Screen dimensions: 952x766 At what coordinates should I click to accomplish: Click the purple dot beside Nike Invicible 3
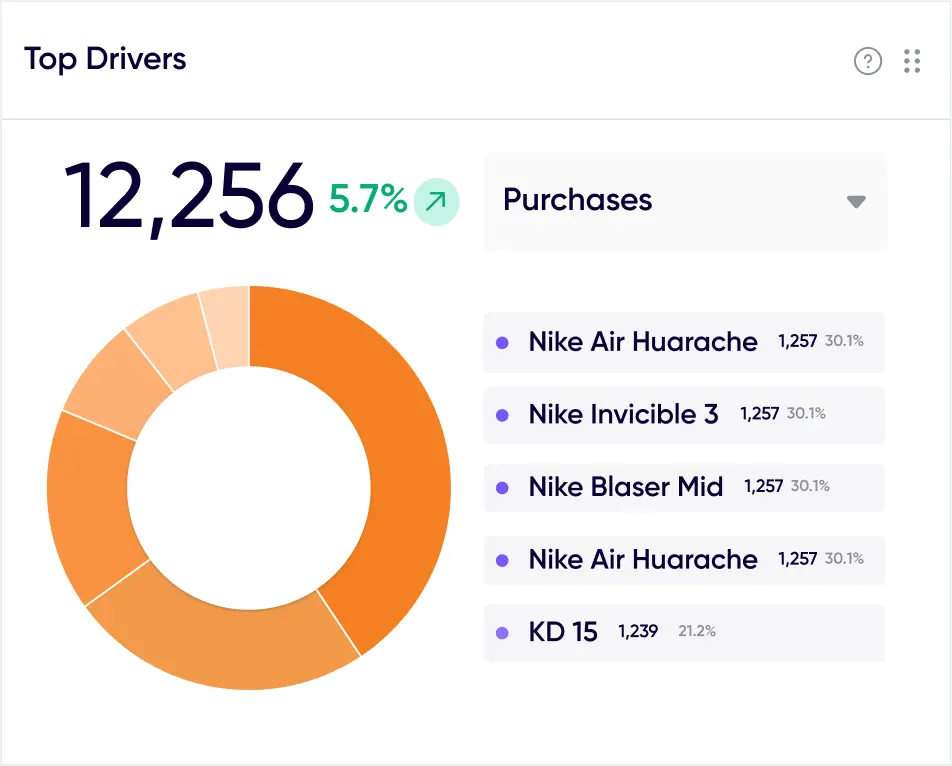click(502, 415)
